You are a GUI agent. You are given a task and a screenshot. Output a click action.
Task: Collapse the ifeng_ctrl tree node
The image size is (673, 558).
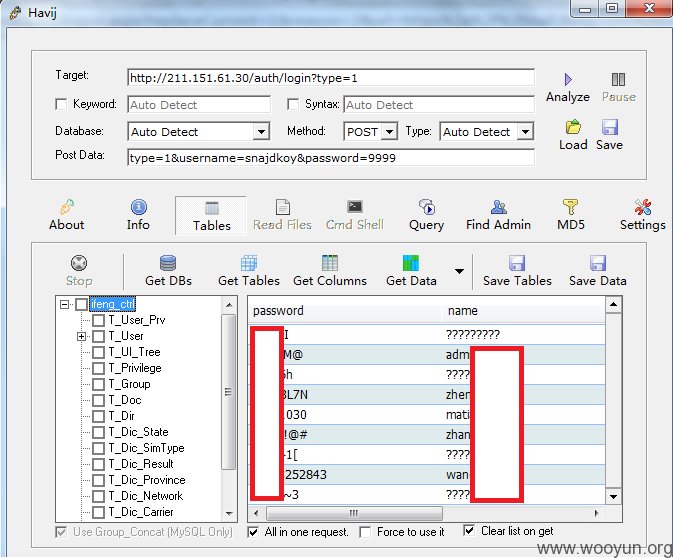64,304
